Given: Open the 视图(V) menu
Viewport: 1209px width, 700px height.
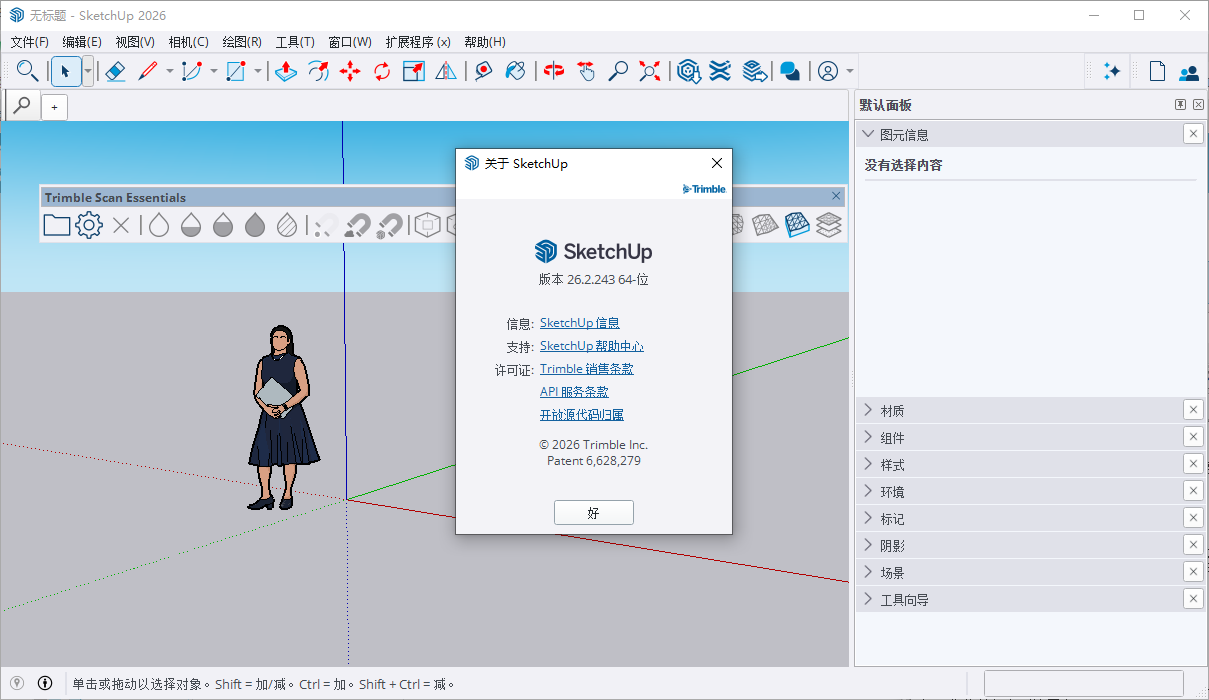Looking at the screenshot, I should pos(135,42).
